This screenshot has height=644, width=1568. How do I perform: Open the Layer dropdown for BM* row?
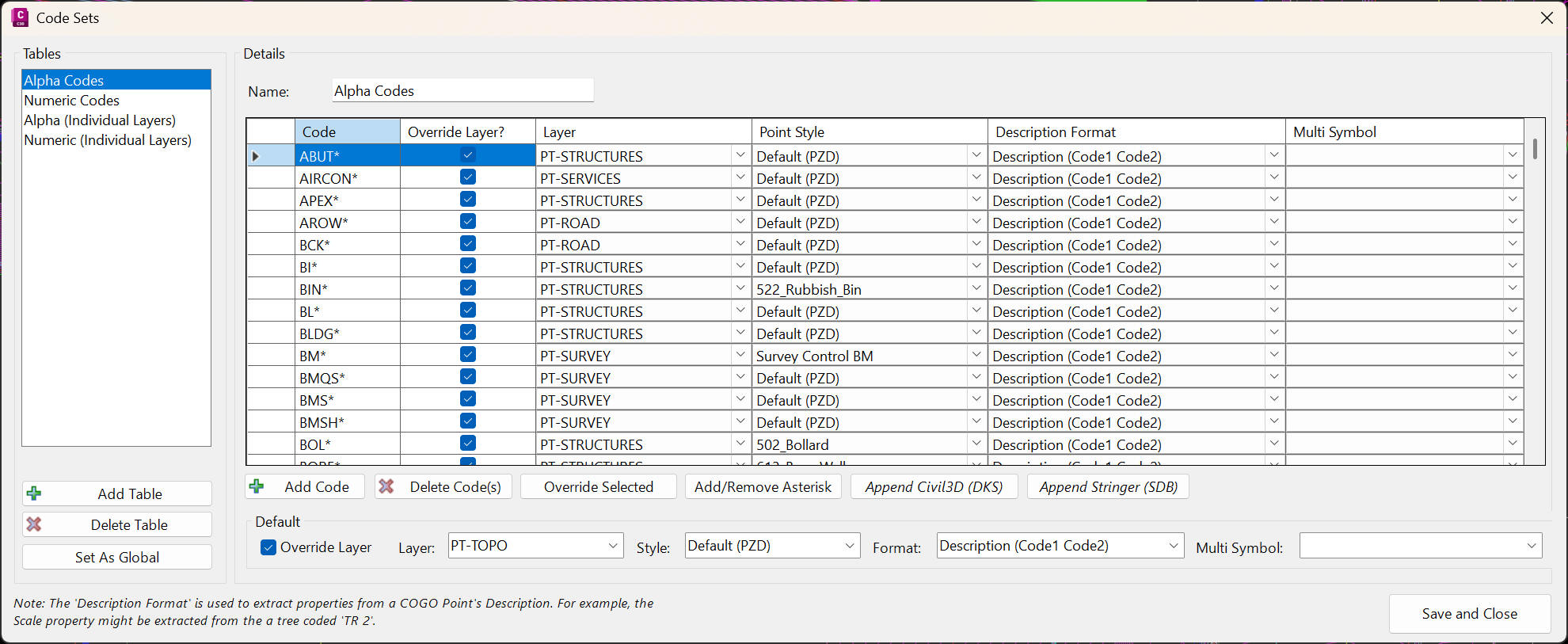[x=740, y=355]
